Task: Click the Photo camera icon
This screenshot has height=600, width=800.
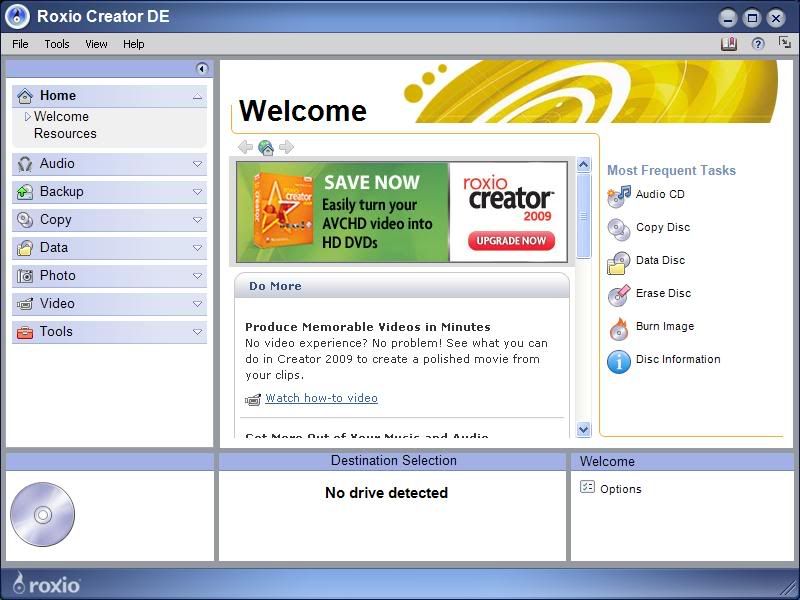Action: 24,276
